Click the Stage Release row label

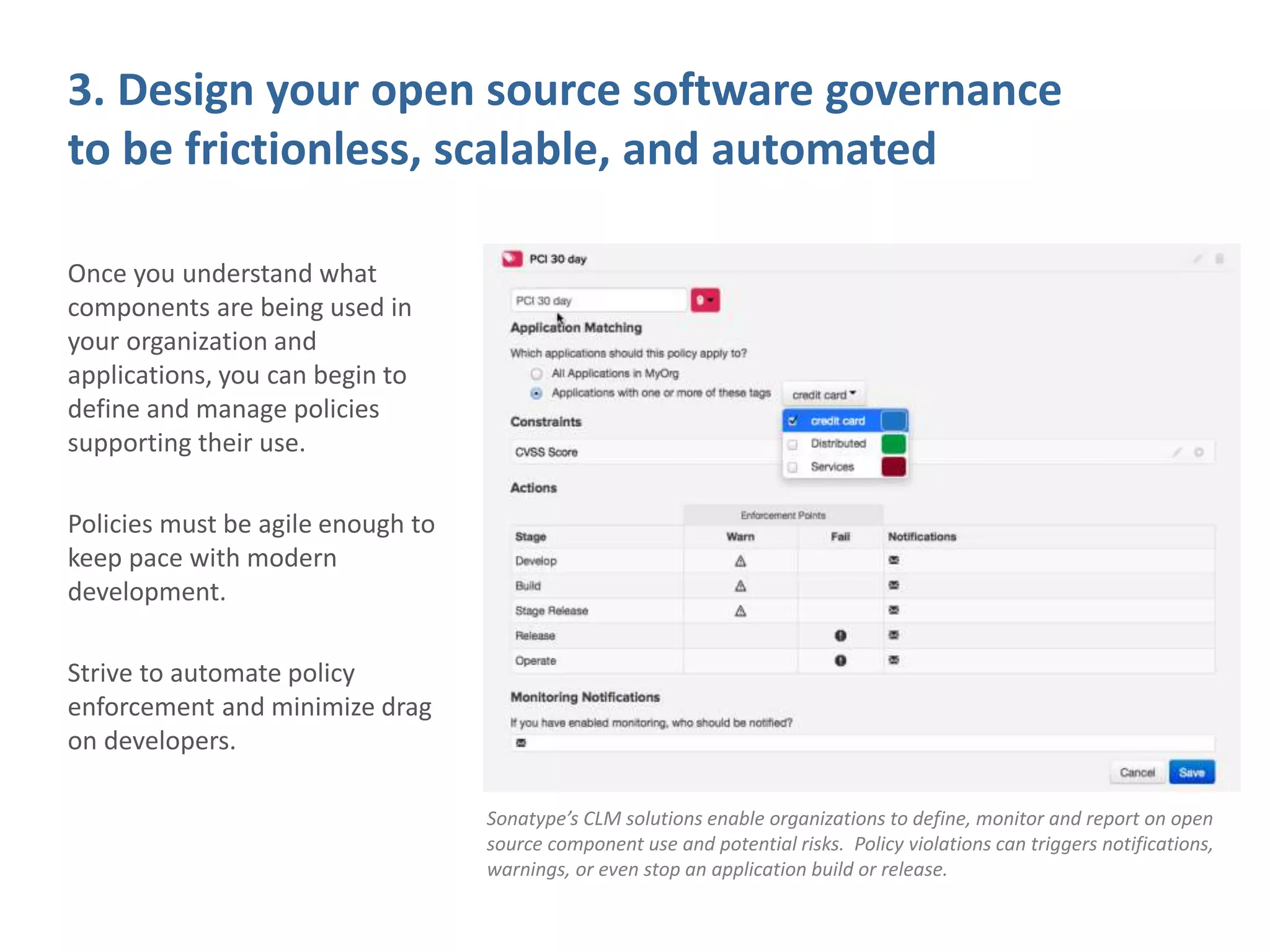coord(551,611)
